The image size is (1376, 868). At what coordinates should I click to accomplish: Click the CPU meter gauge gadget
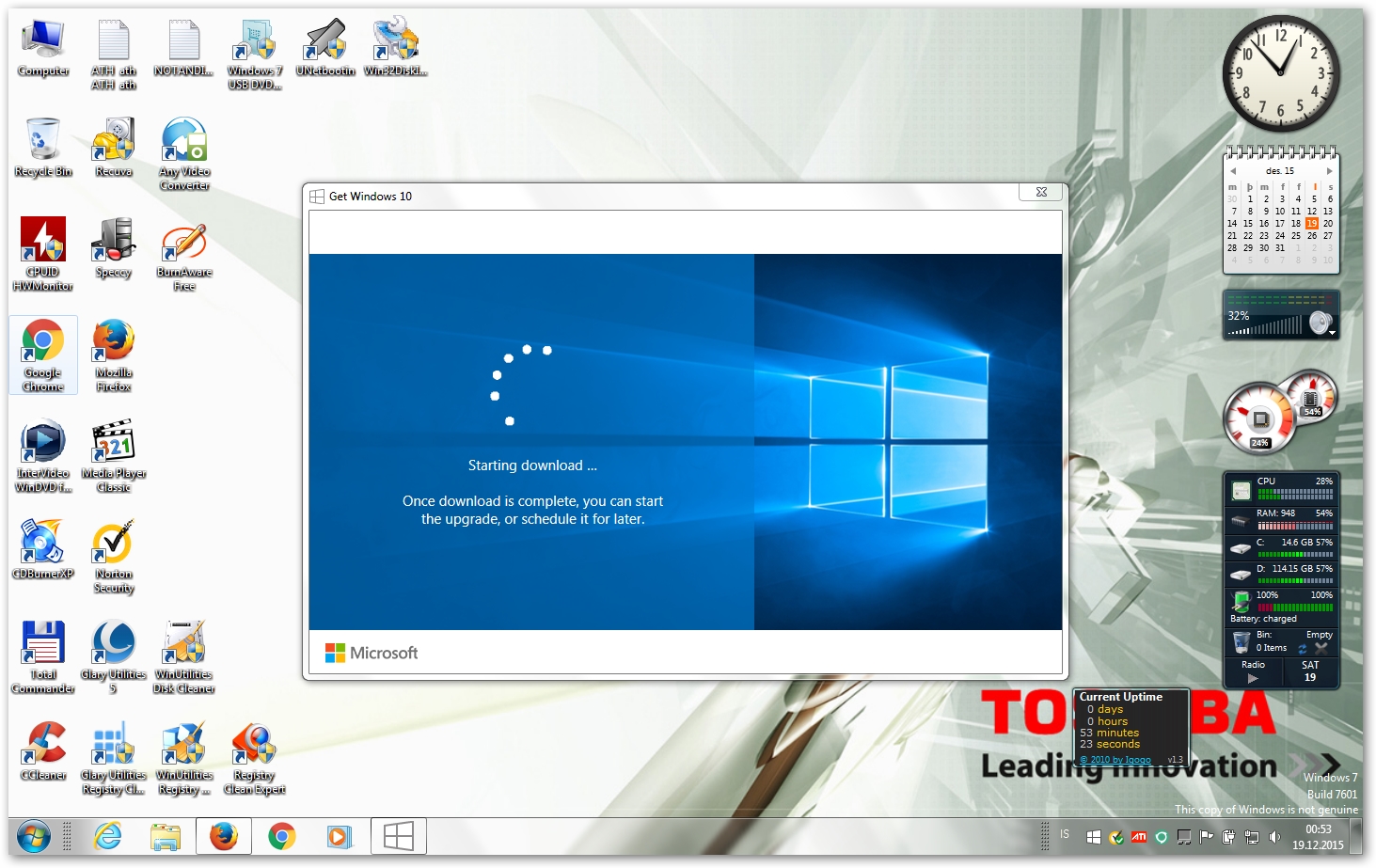click(x=1260, y=419)
